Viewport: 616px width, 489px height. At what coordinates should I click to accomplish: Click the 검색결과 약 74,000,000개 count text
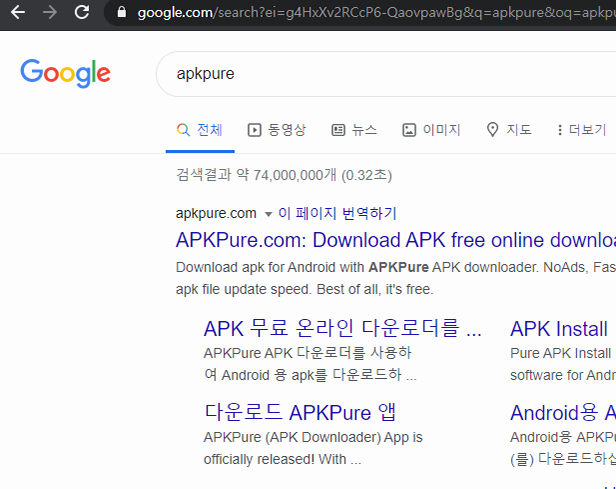coord(284,175)
